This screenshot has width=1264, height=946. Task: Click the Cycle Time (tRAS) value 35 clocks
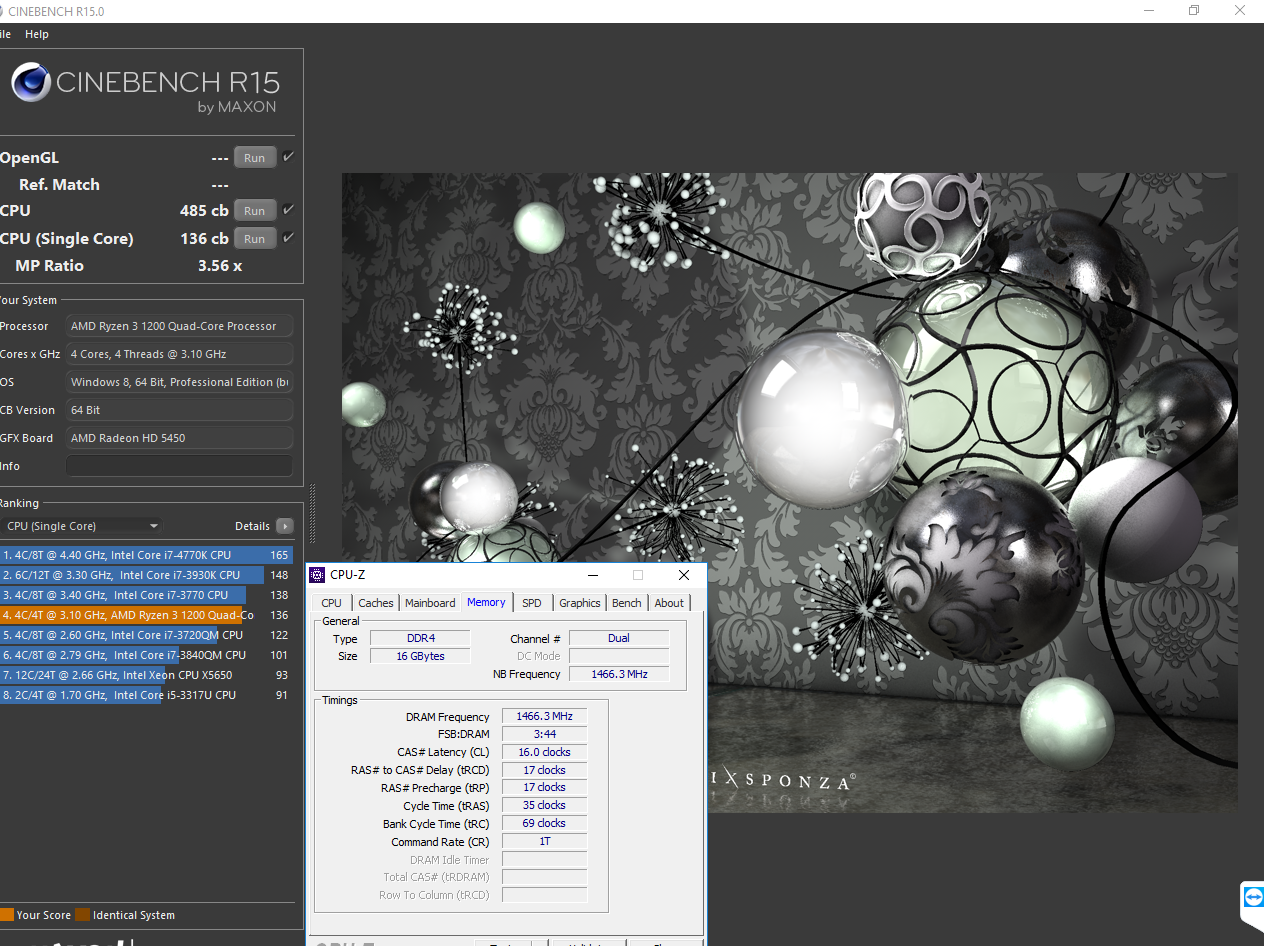tap(544, 806)
